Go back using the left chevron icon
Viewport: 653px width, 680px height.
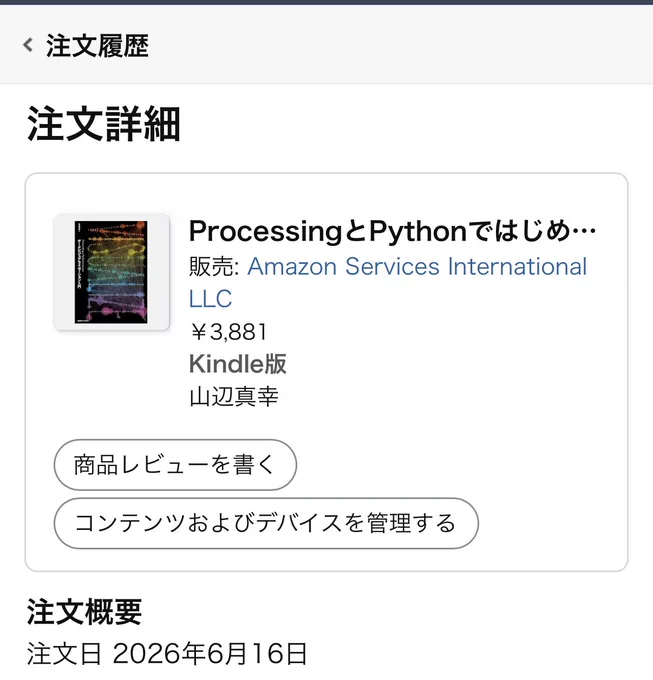click(x=28, y=45)
